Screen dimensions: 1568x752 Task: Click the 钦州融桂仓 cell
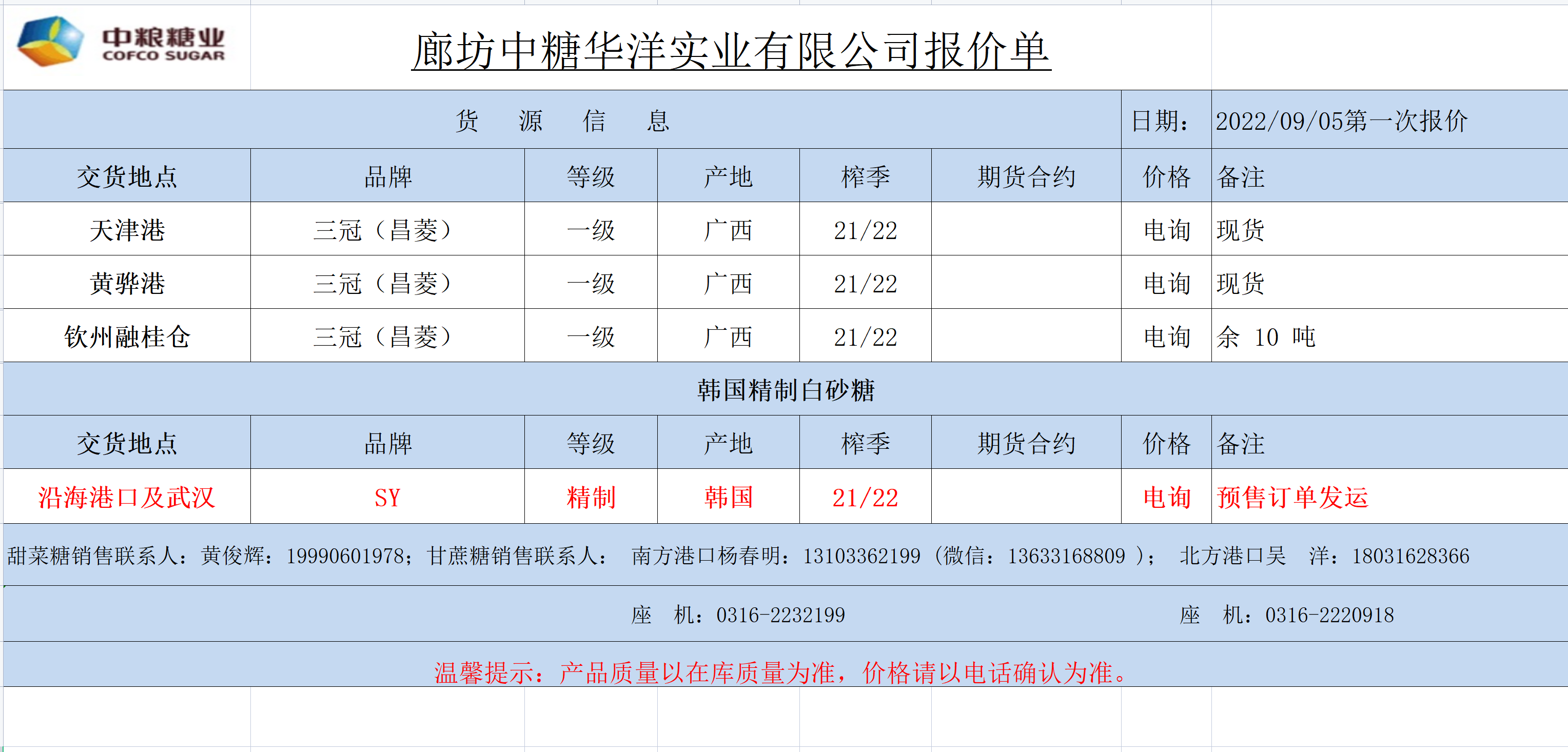pos(127,337)
